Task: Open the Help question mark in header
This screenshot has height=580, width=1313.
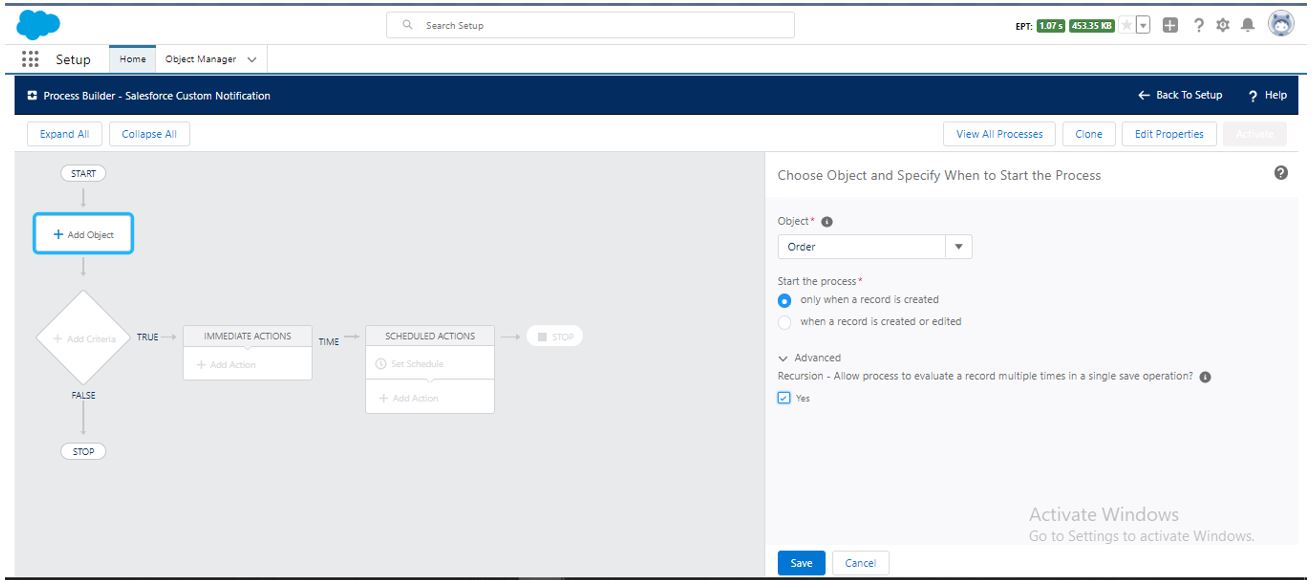Action: click(x=1197, y=24)
